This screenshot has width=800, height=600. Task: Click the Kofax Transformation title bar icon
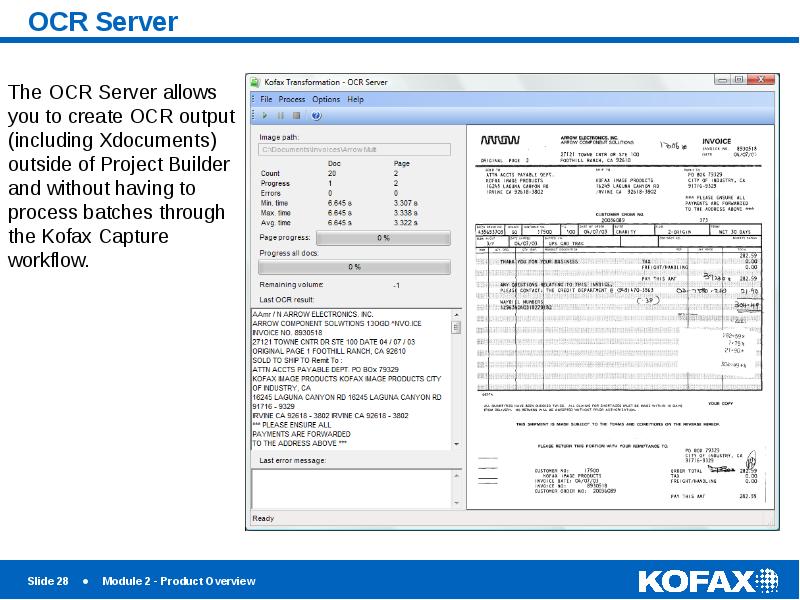[x=256, y=82]
